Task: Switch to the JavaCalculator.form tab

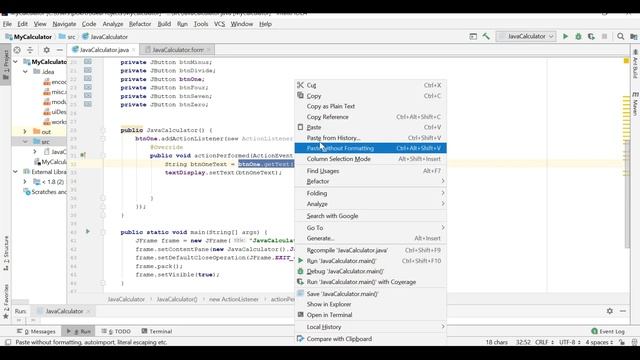Action: point(177,50)
